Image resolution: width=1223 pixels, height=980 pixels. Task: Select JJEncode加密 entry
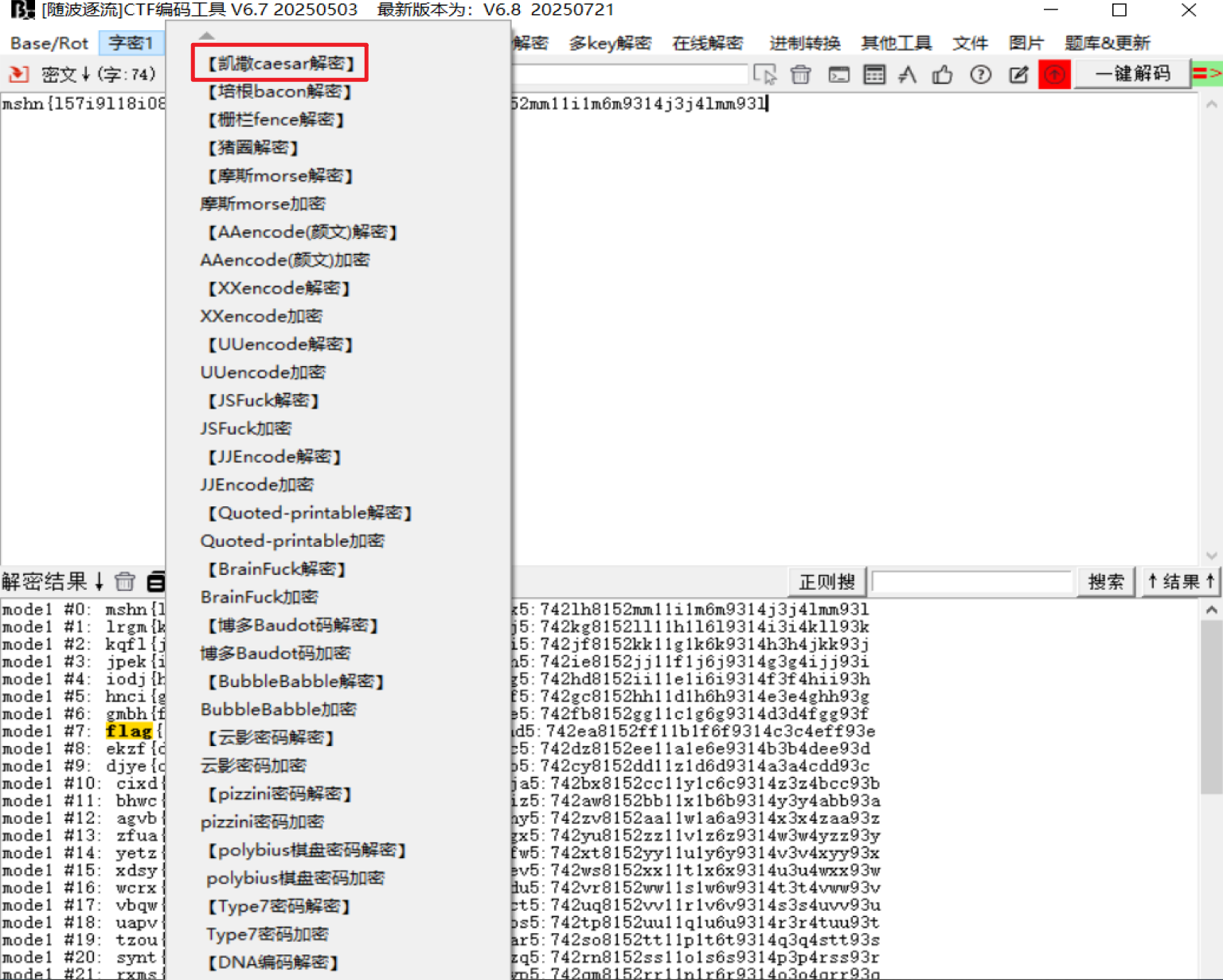click(x=257, y=484)
